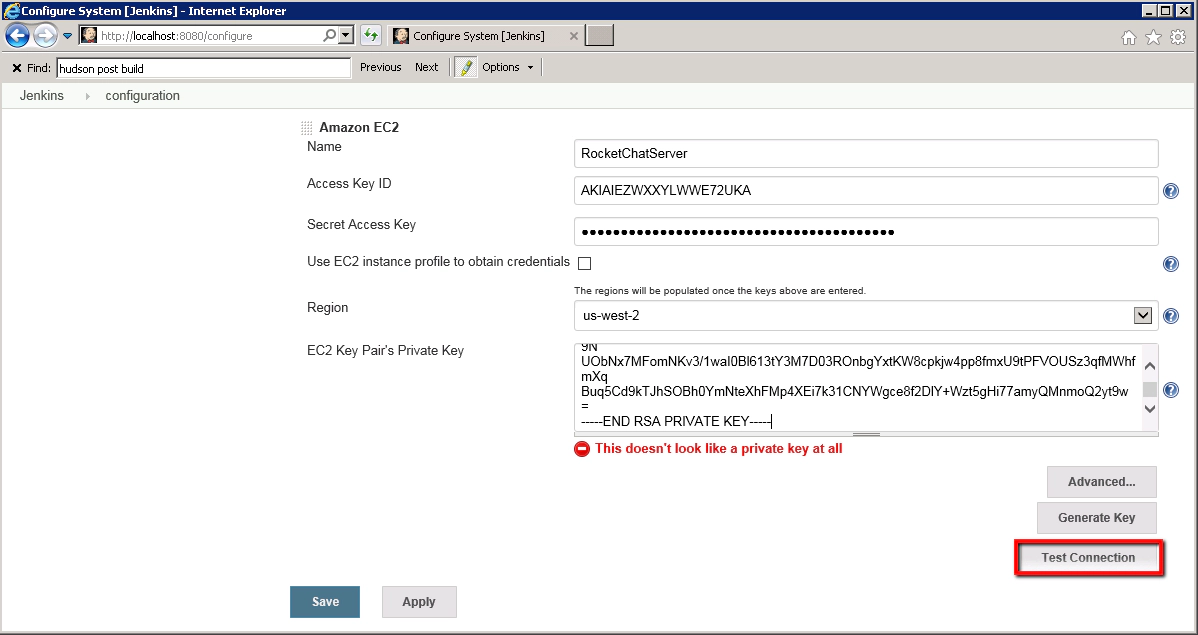Image resolution: width=1198 pixels, height=635 pixels.
Task: Enable EC2 instance profile credentials checkbox
Action: click(584, 263)
